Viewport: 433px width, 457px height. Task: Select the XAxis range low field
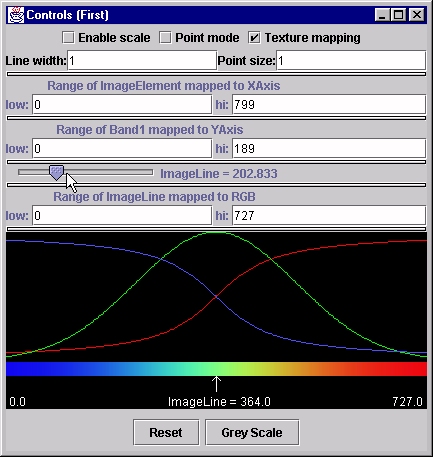(122, 104)
